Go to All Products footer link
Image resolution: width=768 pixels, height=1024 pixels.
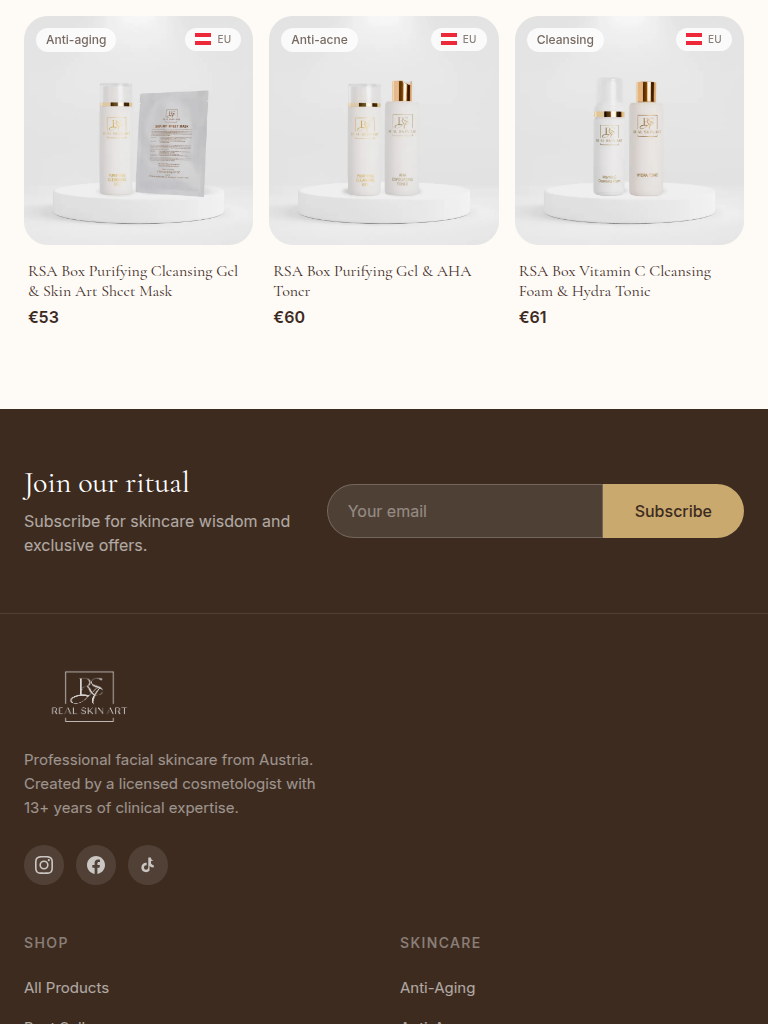[x=67, y=988]
